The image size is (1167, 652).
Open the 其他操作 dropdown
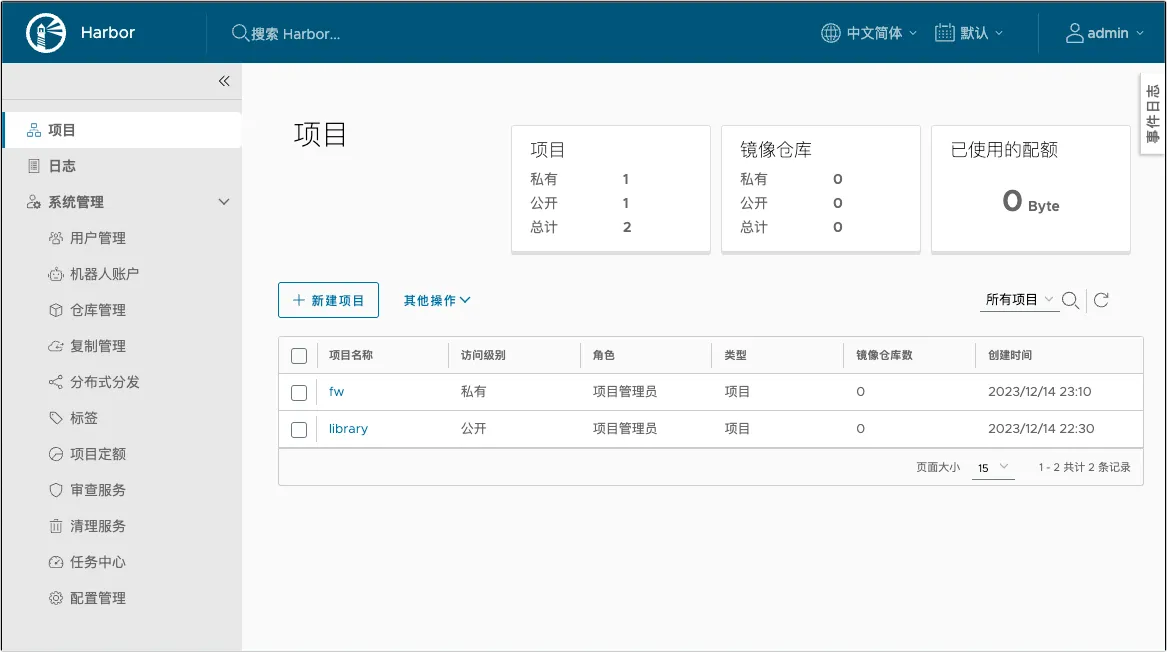(x=437, y=300)
